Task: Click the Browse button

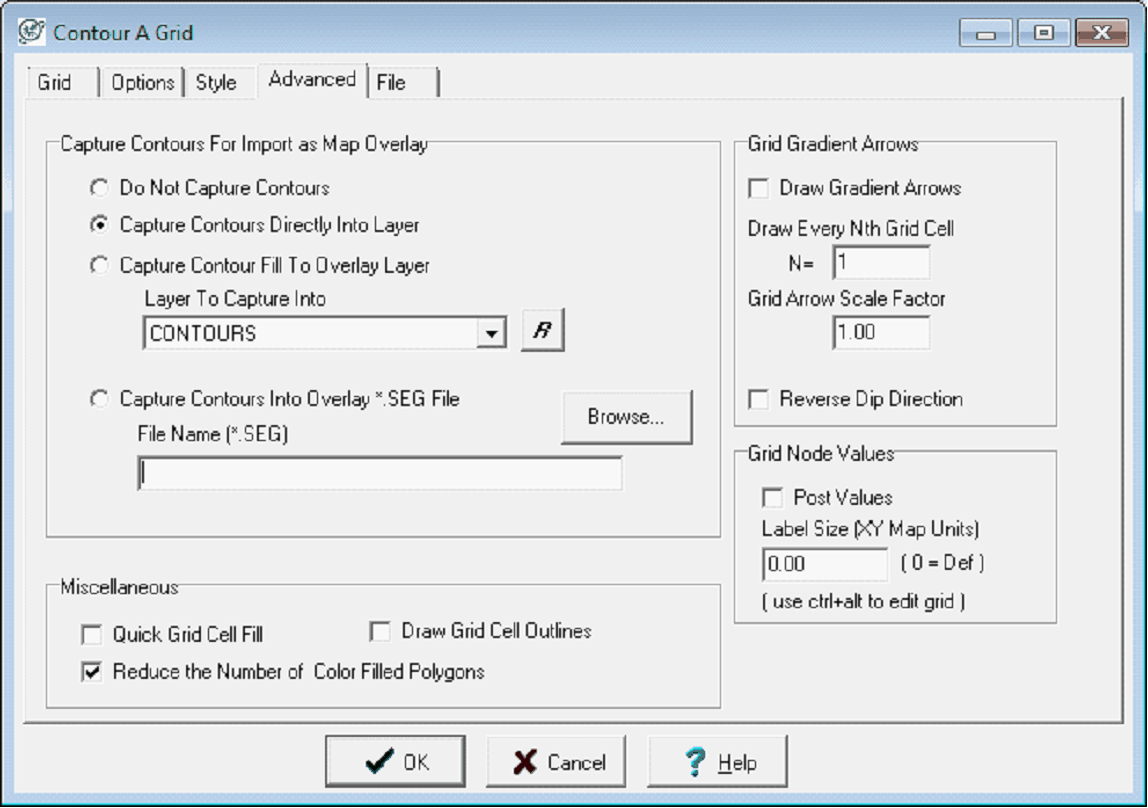Action: tap(626, 417)
